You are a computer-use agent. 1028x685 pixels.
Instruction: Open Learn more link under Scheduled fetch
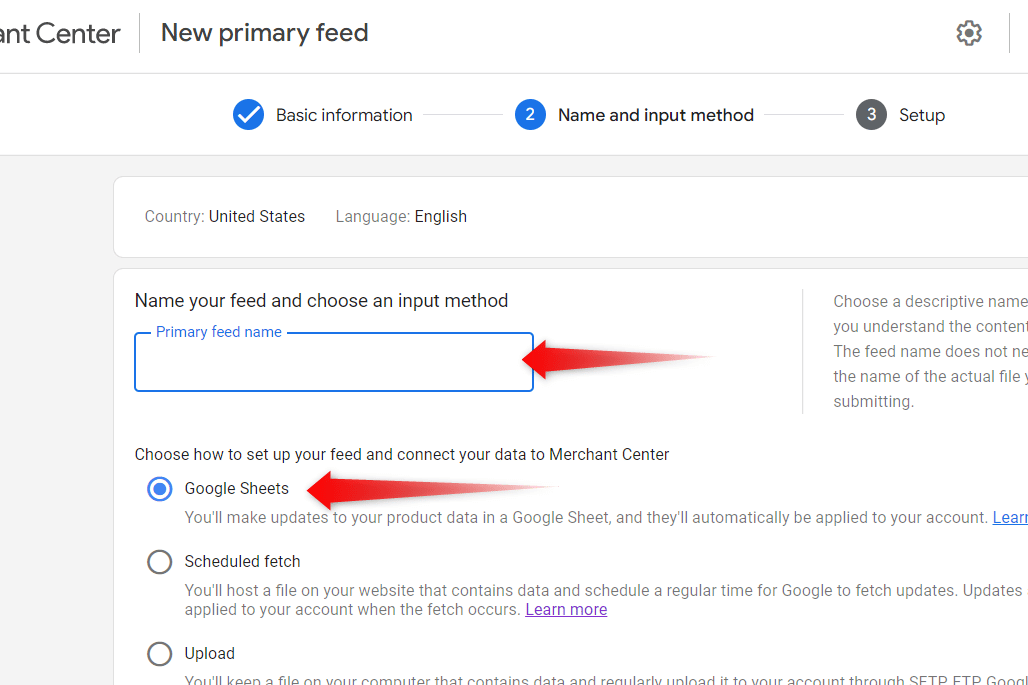(x=566, y=610)
